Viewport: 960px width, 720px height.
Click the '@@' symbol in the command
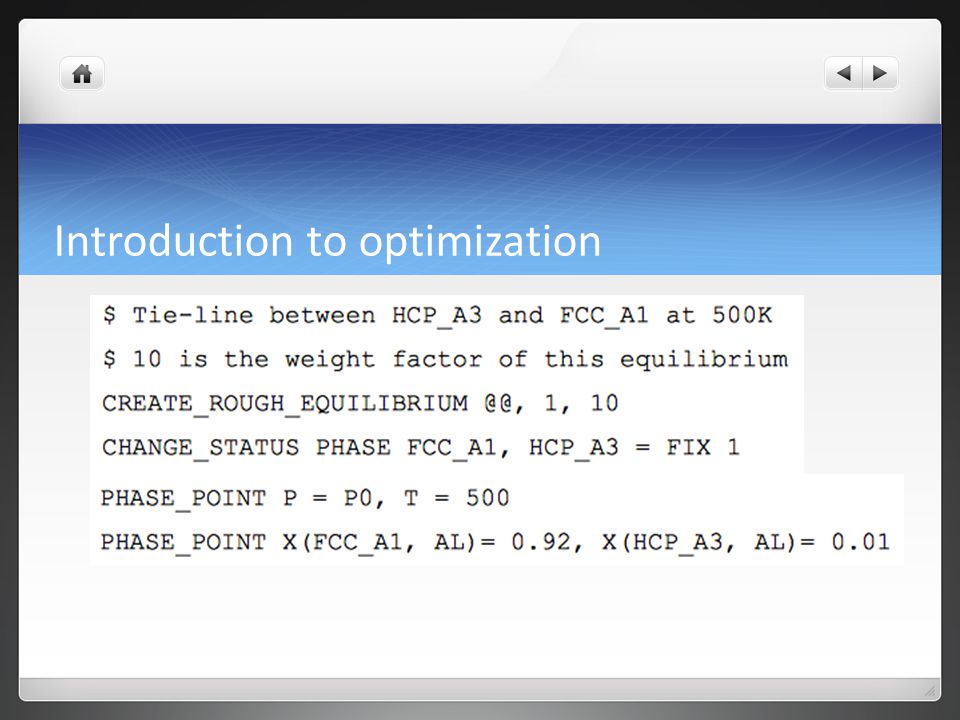(498, 403)
